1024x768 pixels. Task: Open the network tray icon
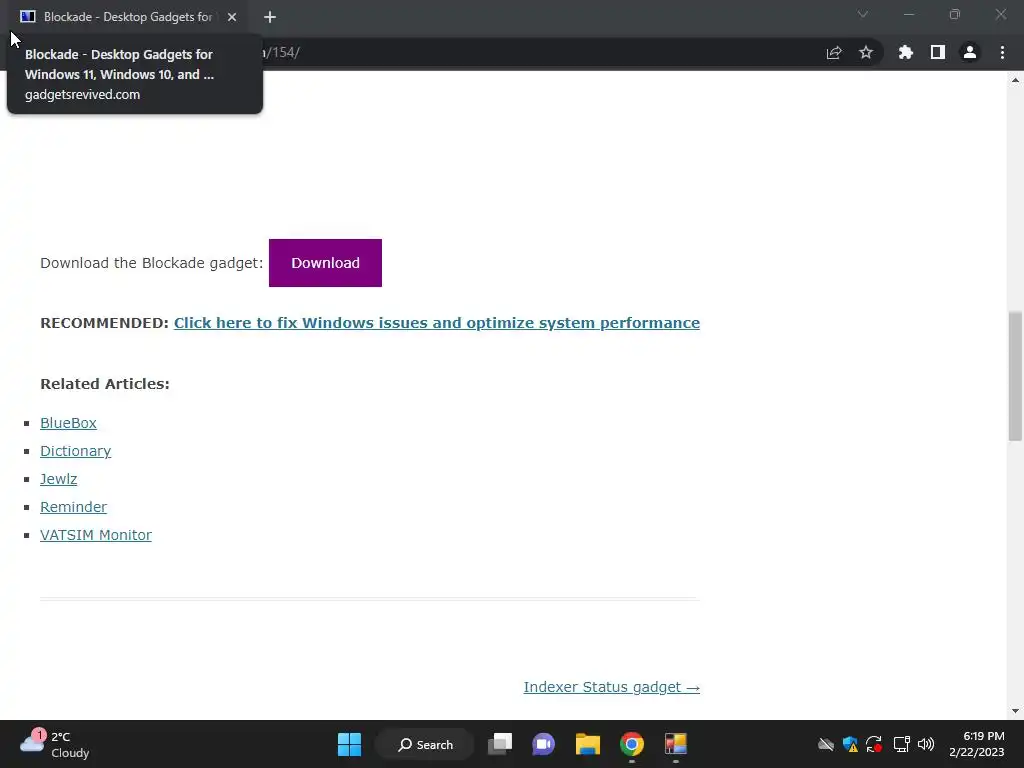click(902, 744)
